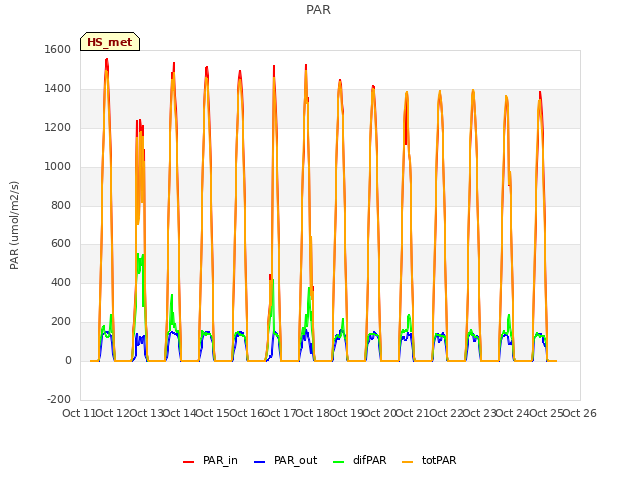
Task: Toggle the difPAR legend label
Action: pos(369,460)
